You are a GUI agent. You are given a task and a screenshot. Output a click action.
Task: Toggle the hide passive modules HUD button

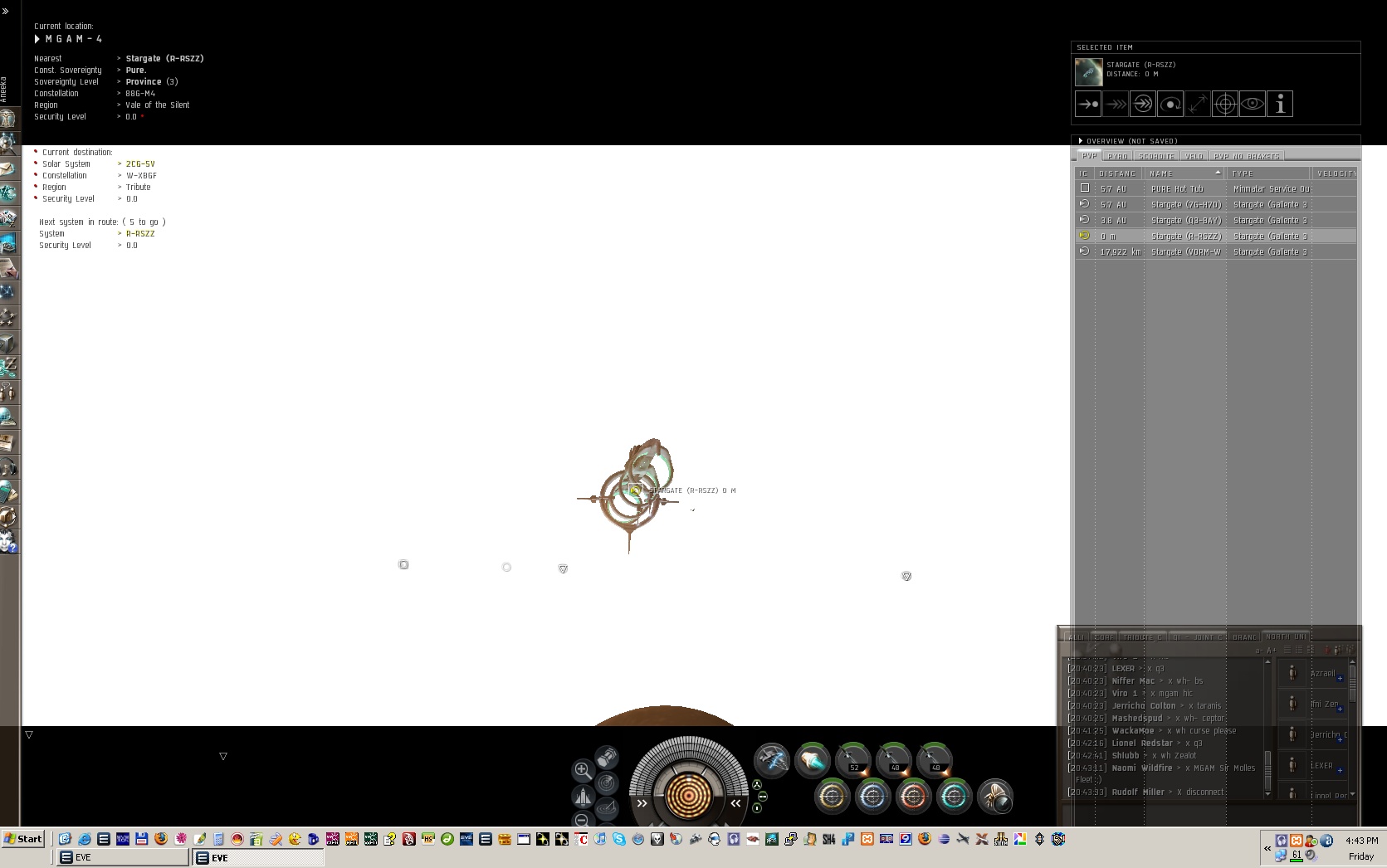tap(763, 796)
